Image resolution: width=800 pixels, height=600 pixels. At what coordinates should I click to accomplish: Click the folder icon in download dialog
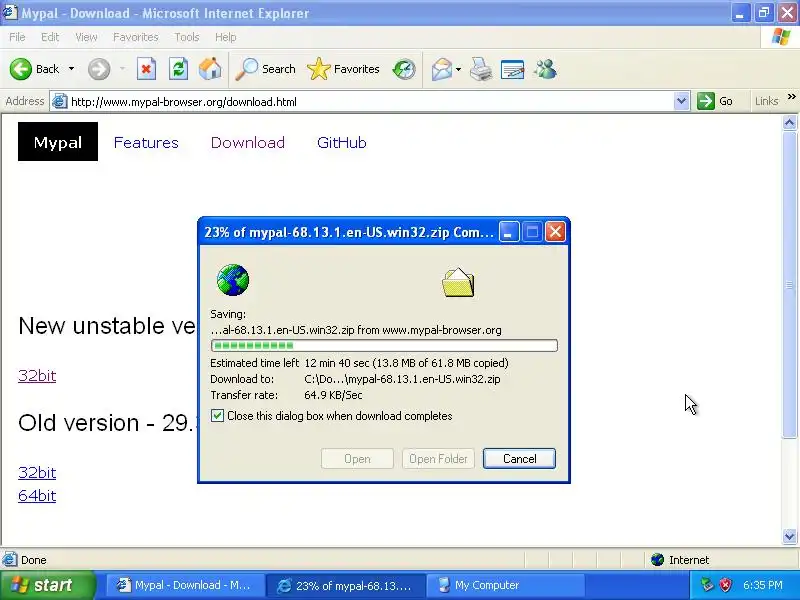coord(458,282)
